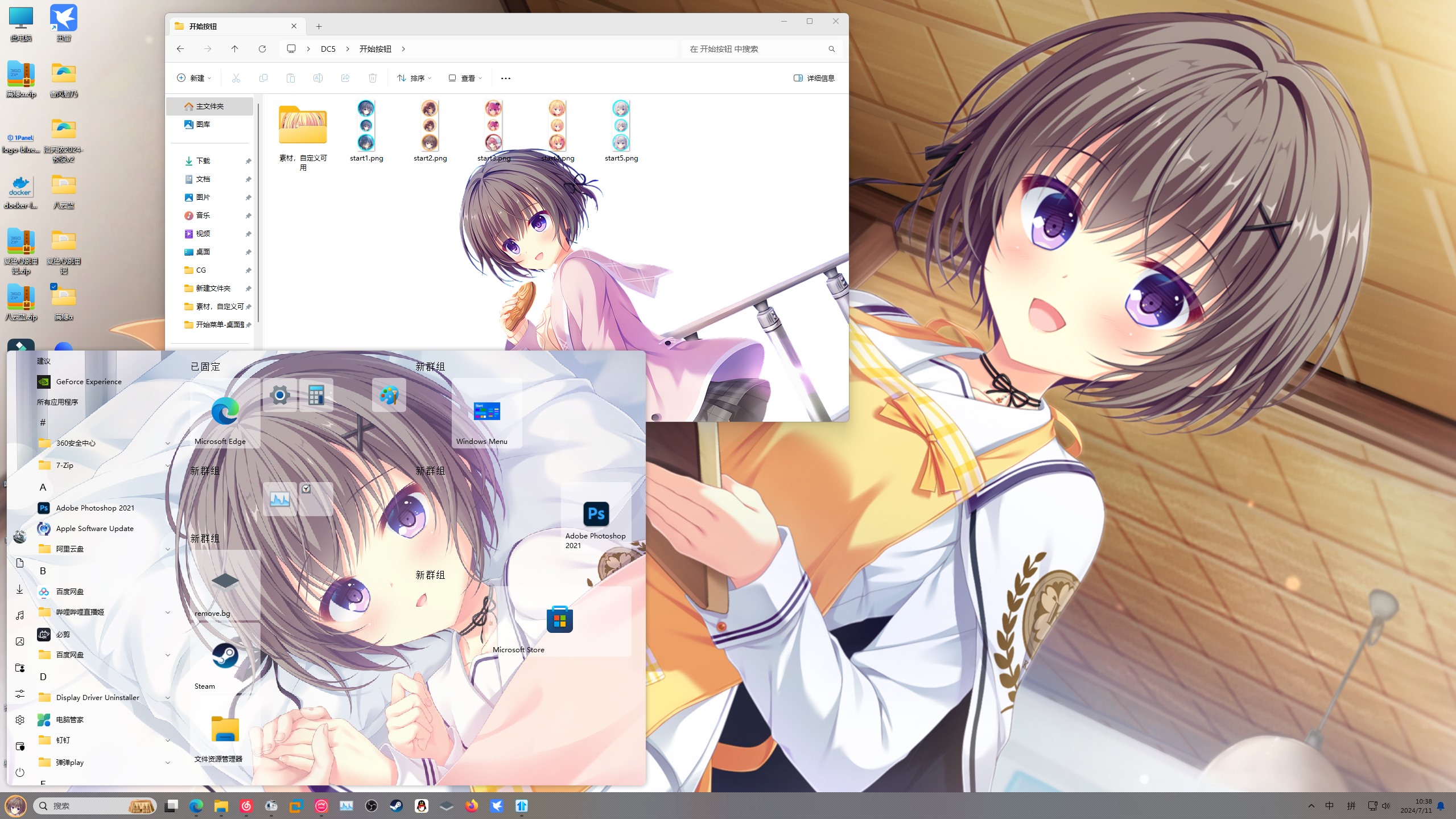
Task: Click the delete trash icon in Explorer toolbar
Action: [x=373, y=78]
